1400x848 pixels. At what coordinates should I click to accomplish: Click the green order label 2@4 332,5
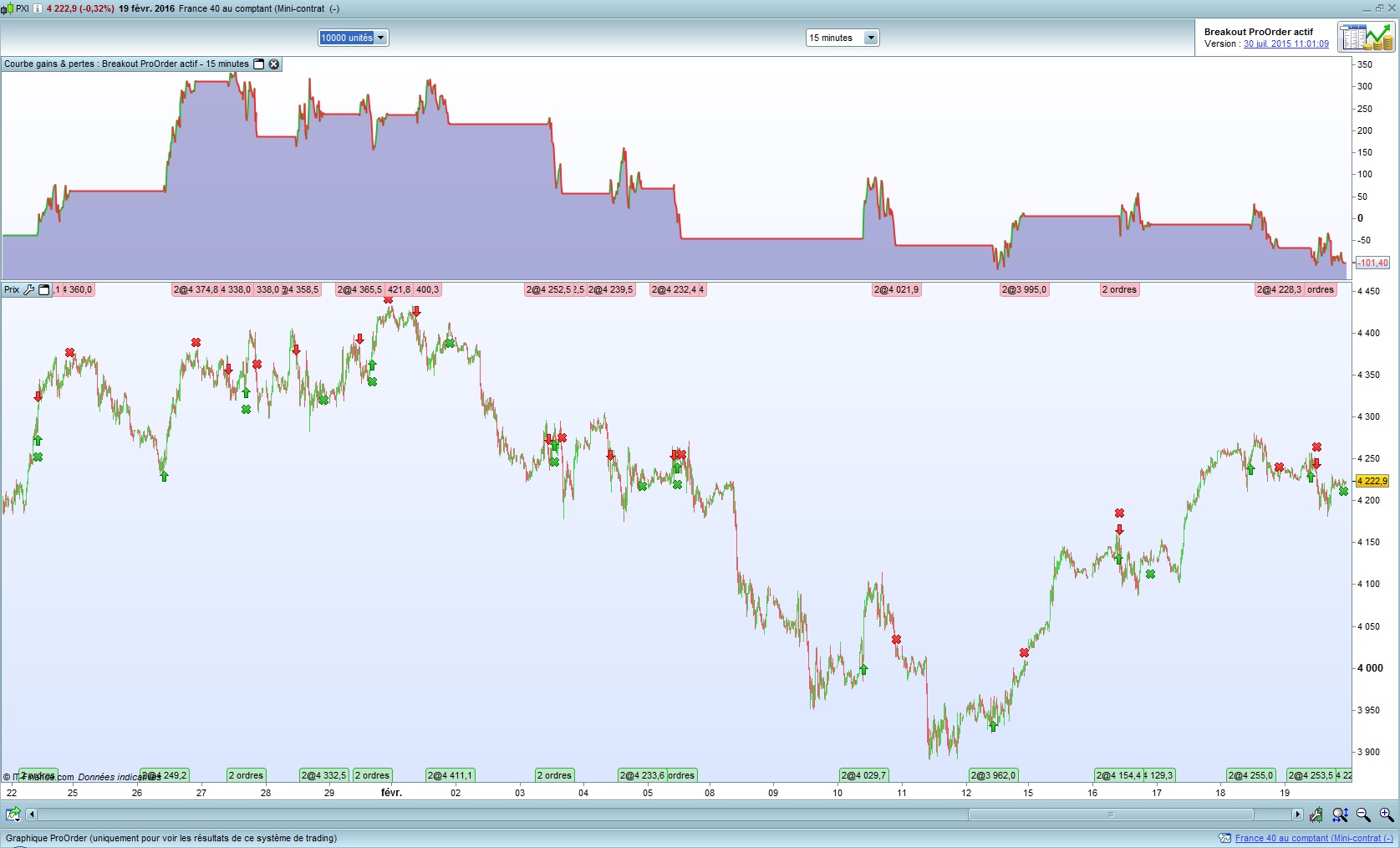click(323, 775)
